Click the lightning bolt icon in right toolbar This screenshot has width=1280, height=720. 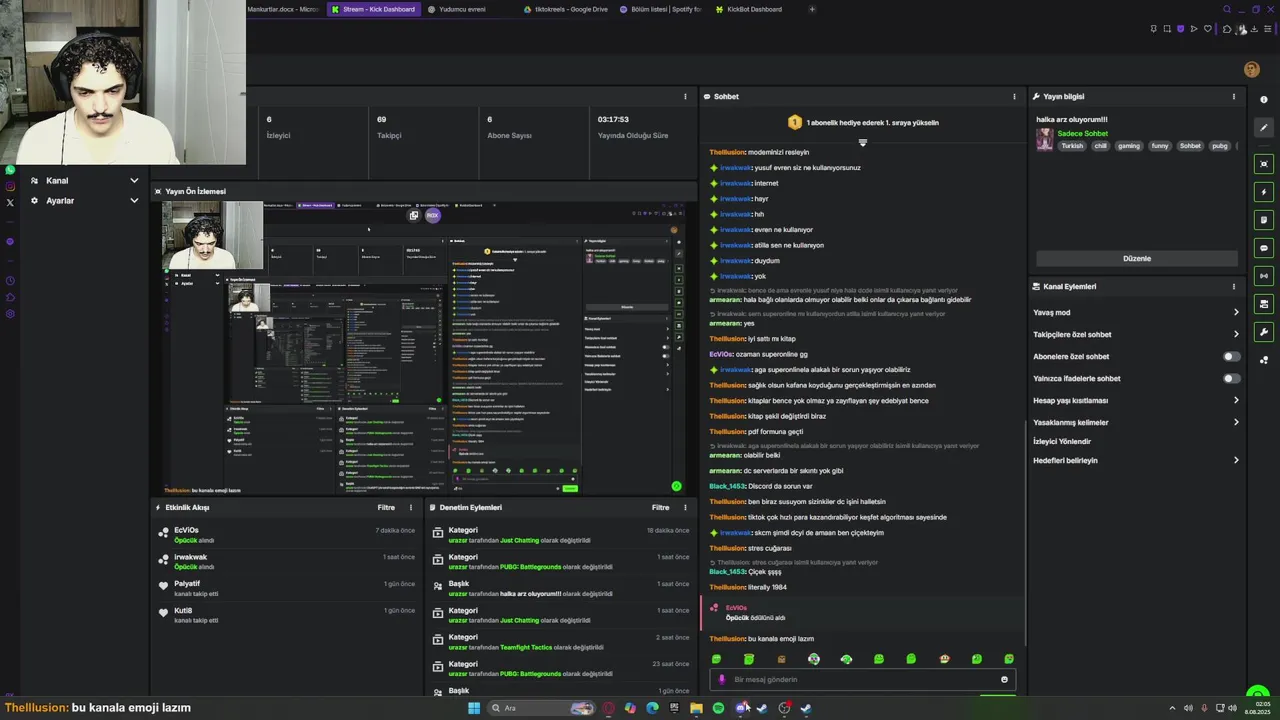(1264, 192)
